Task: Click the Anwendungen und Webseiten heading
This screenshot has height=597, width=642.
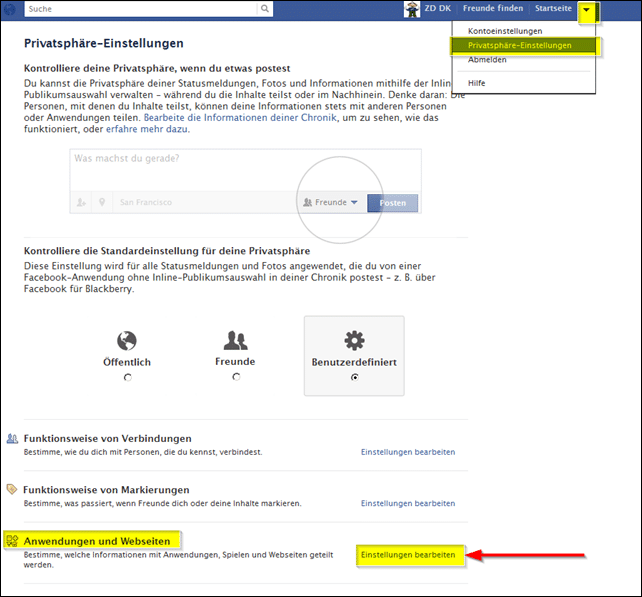Action: pyautogui.click(x=97, y=541)
